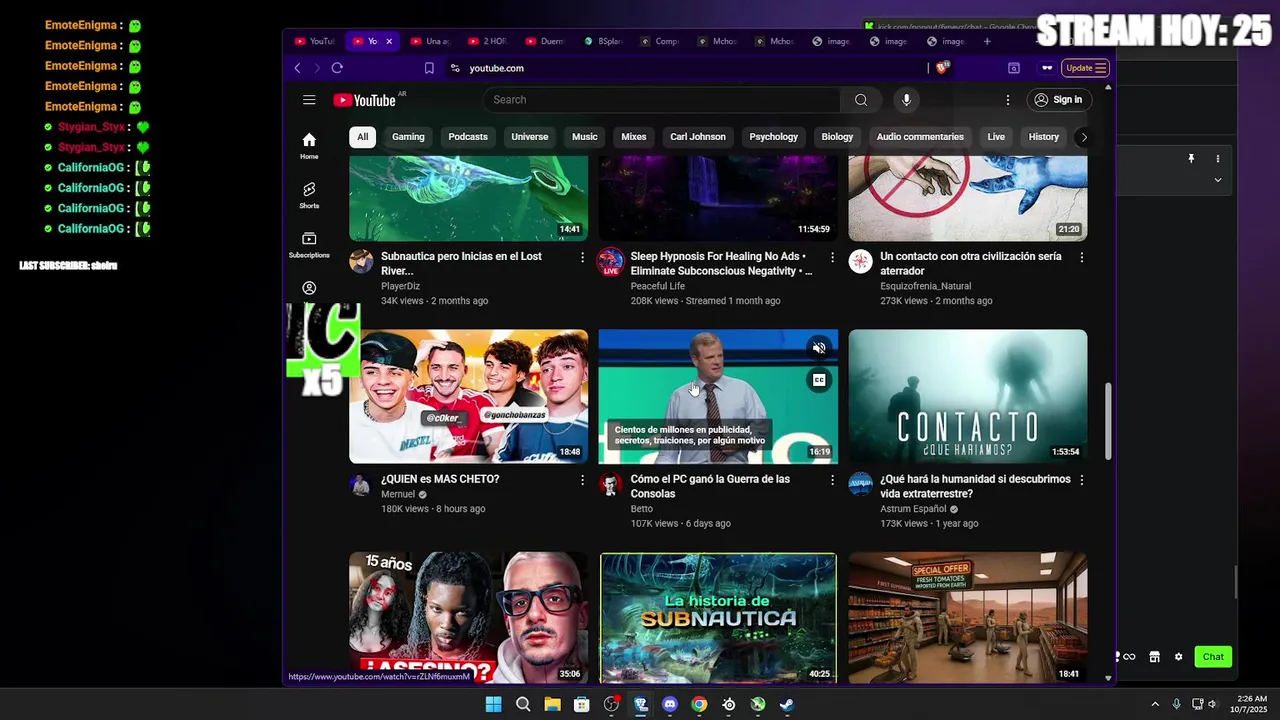Open options for ¿QUIEN es MAS CHETO?
Viewport: 1280px width, 720px height.
click(x=582, y=480)
